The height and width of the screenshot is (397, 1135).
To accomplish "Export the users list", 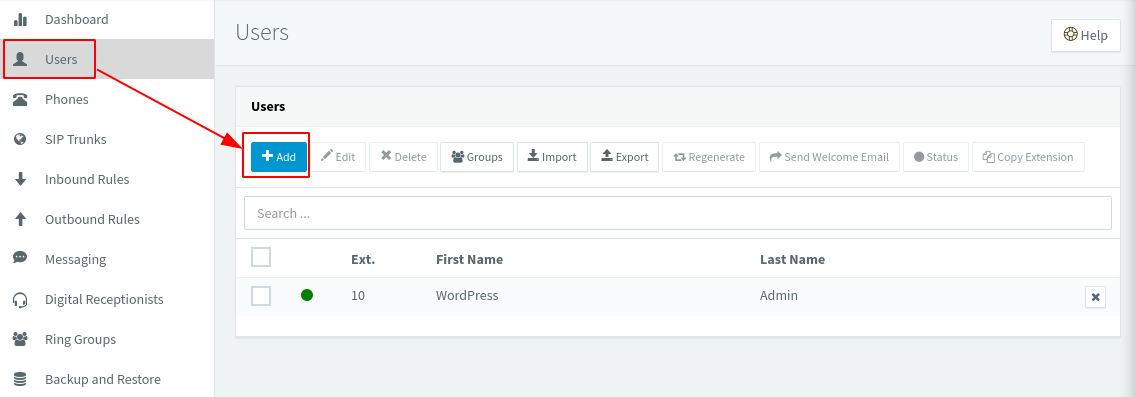I will point(625,156).
